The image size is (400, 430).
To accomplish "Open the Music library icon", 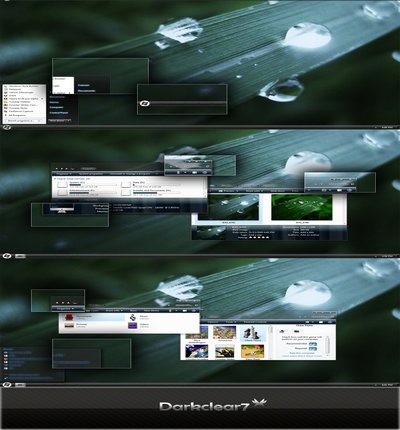I will [133, 317].
